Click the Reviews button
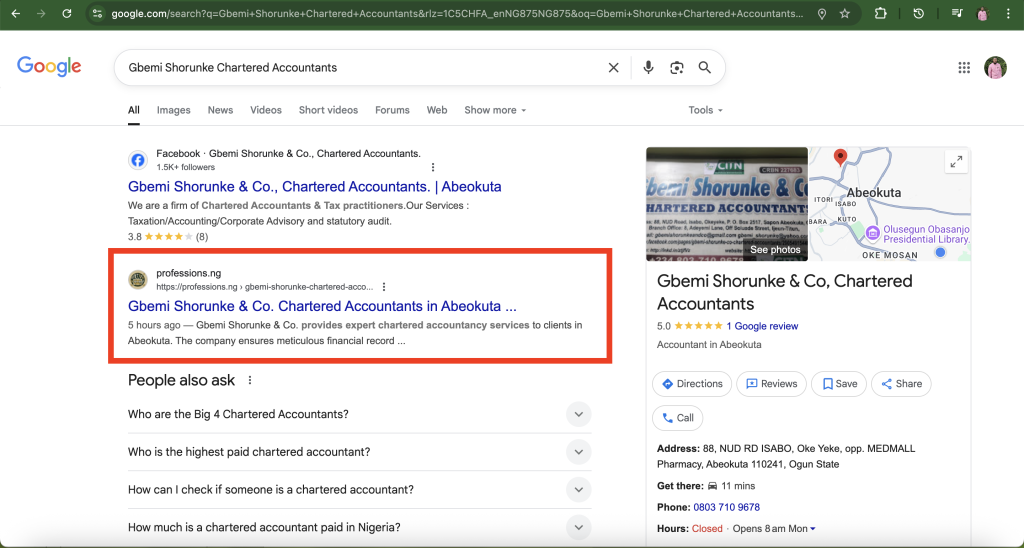The image size is (1024, 548). [771, 383]
